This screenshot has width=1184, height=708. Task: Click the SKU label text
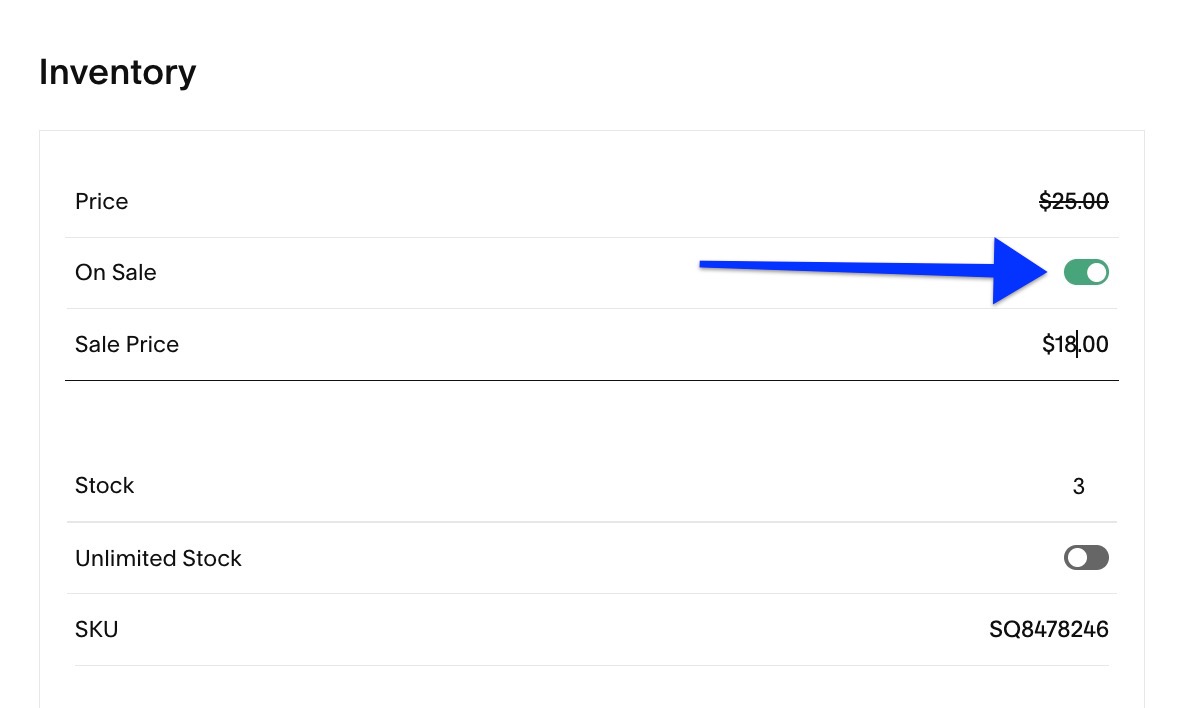97,630
